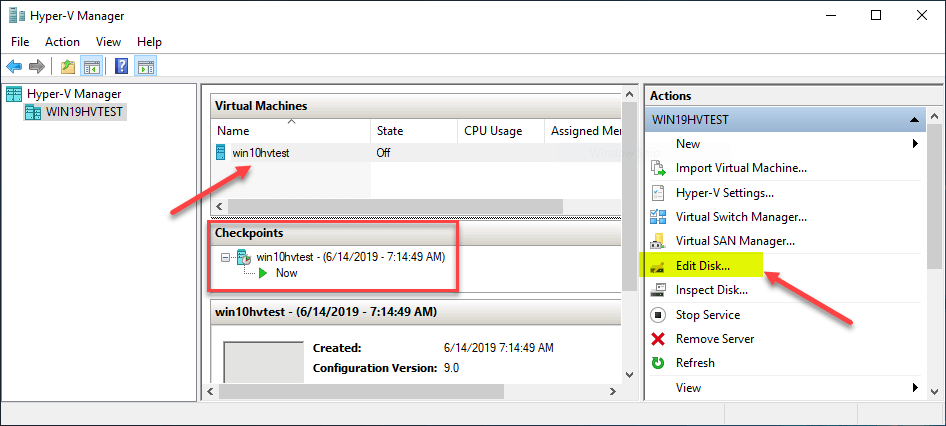Viewport: 946px width, 426px height.
Task: Click the green Now arrow icon
Action: 263,273
